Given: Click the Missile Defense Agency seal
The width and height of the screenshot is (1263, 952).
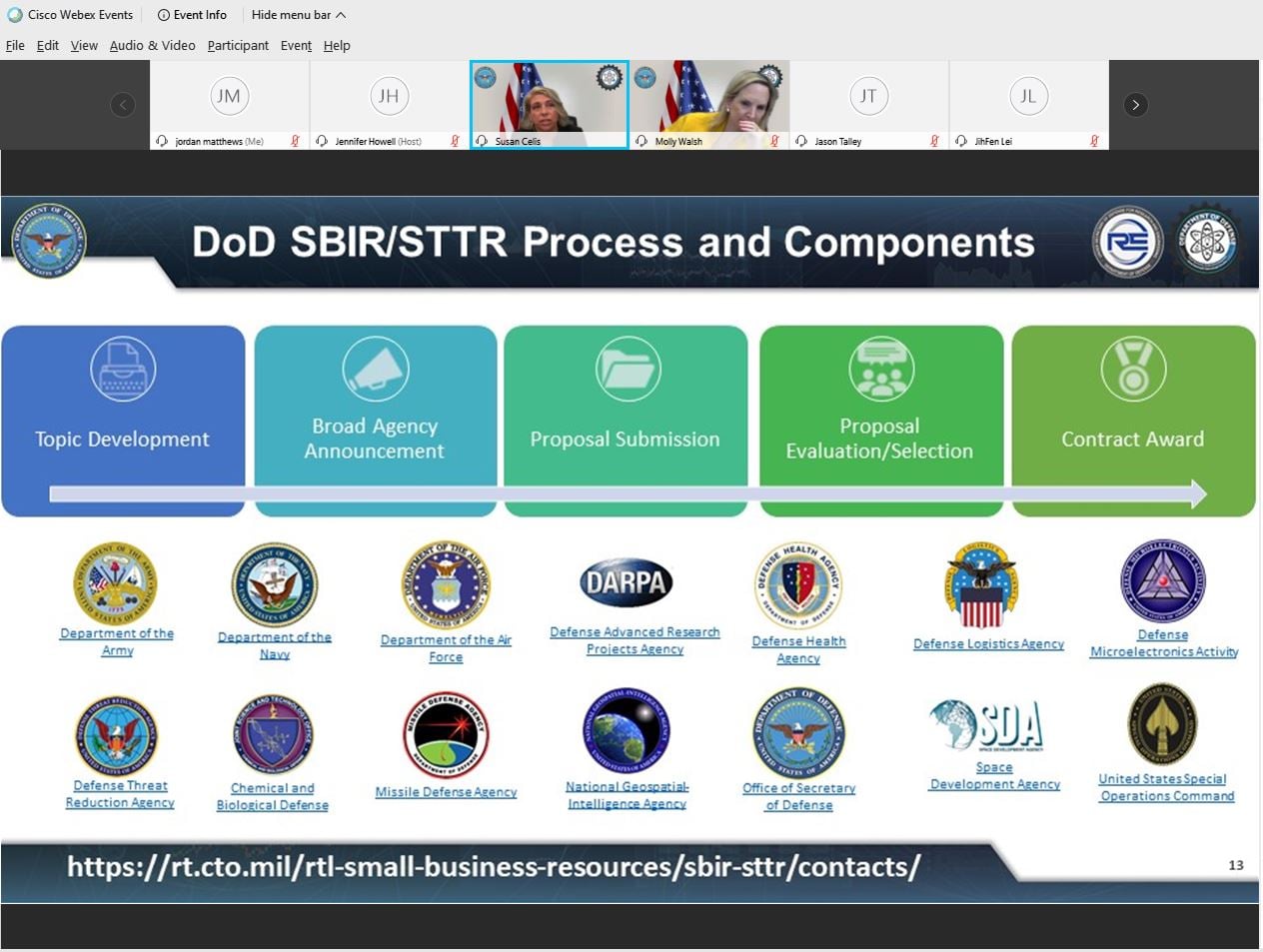Looking at the screenshot, I should [446, 736].
